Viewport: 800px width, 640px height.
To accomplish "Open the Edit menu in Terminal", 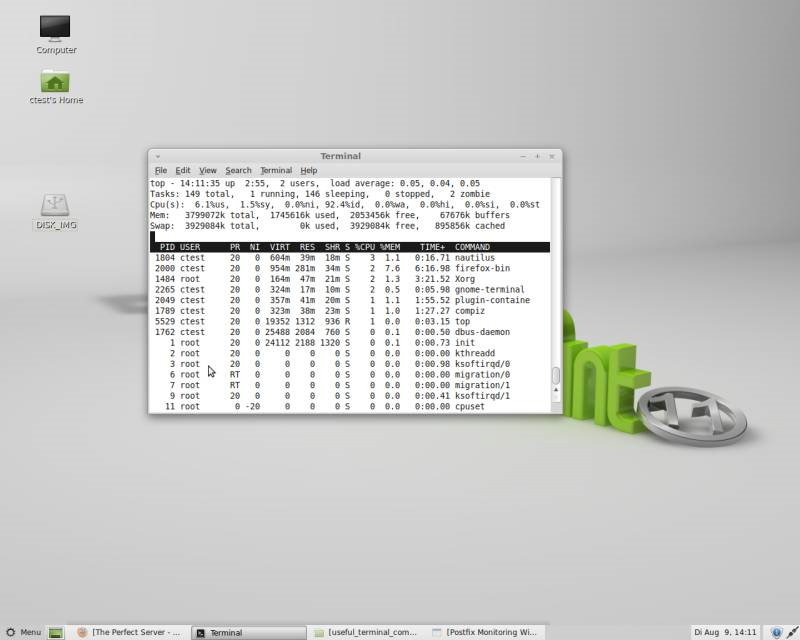I will pos(183,169).
